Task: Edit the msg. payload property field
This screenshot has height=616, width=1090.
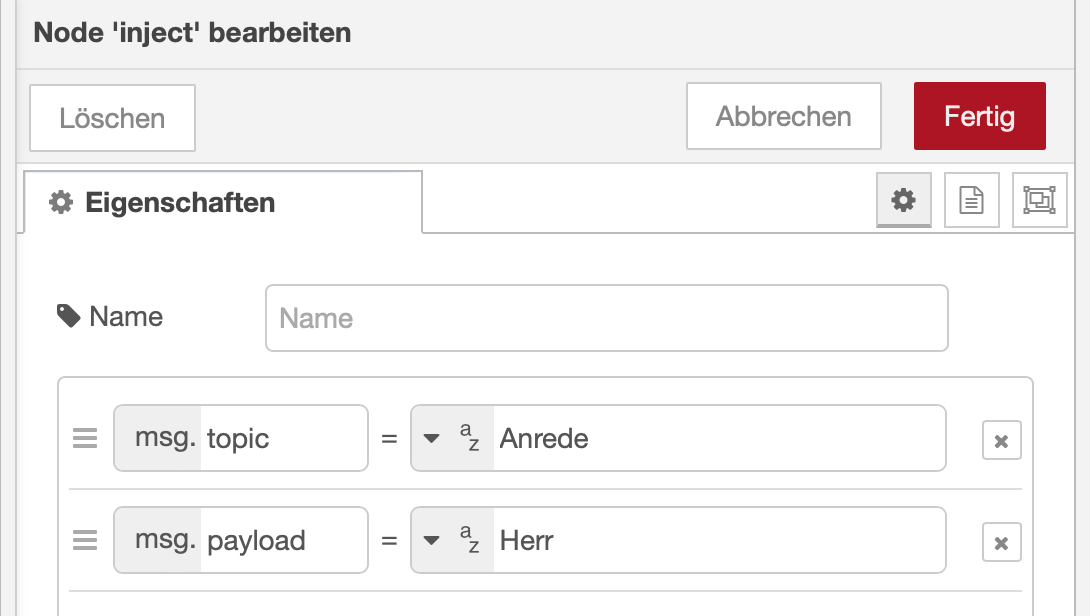Action: pos(283,540)
